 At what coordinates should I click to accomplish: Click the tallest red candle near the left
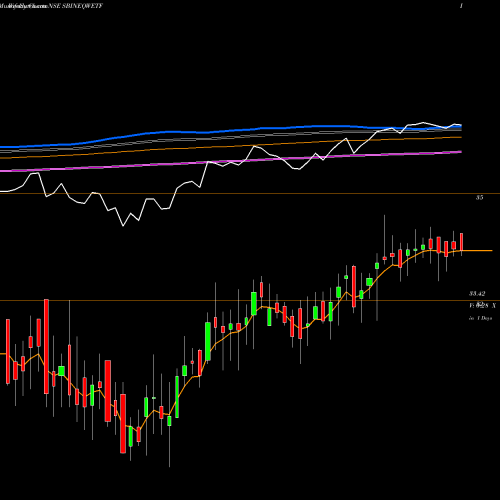coord(46,347)
